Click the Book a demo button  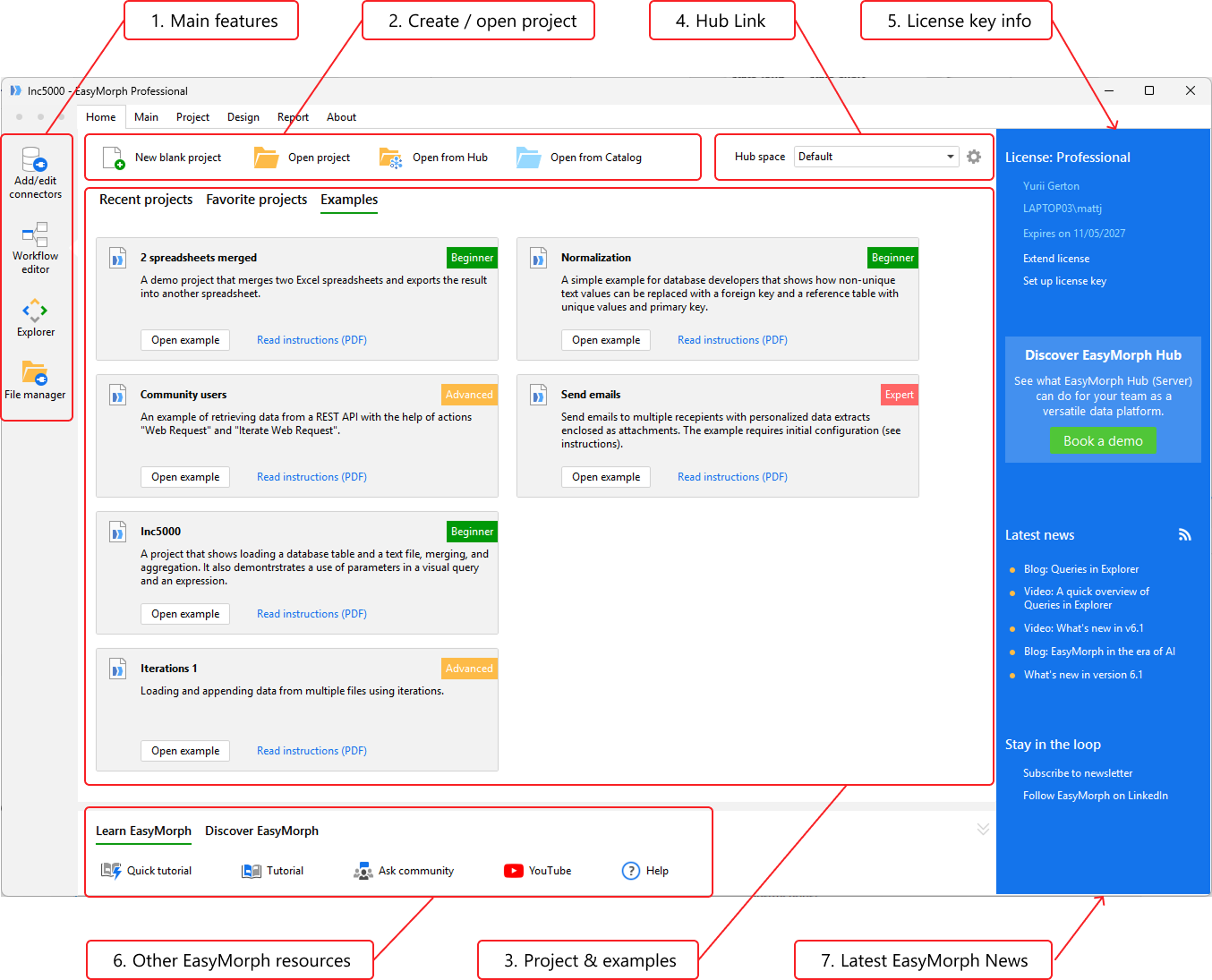pyautogui.click(x=1103, y=440)
